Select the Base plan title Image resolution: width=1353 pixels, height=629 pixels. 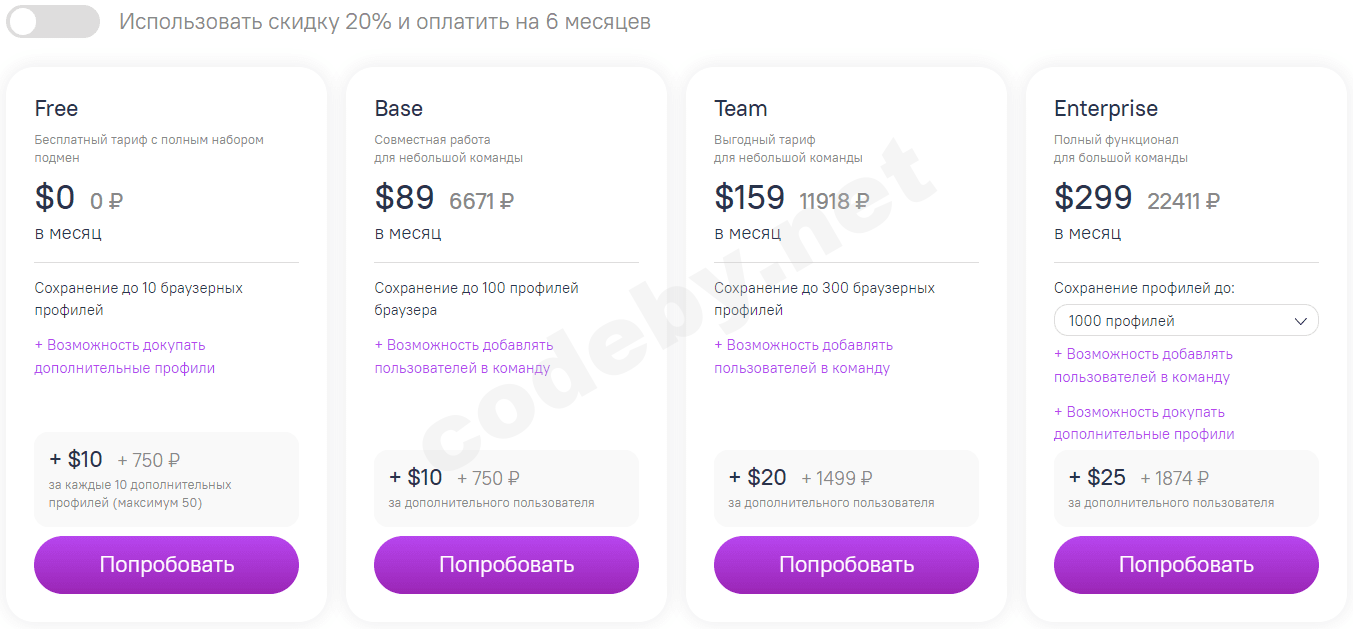point(398,108)
